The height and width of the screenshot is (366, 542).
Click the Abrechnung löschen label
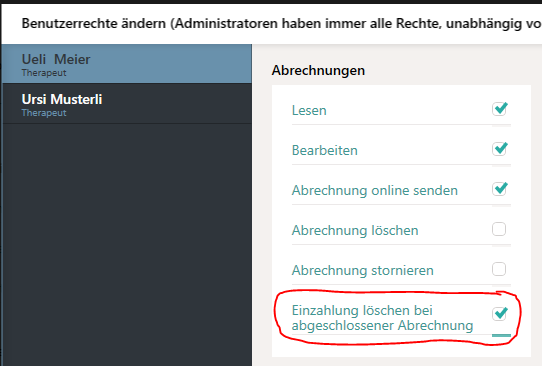355,231
